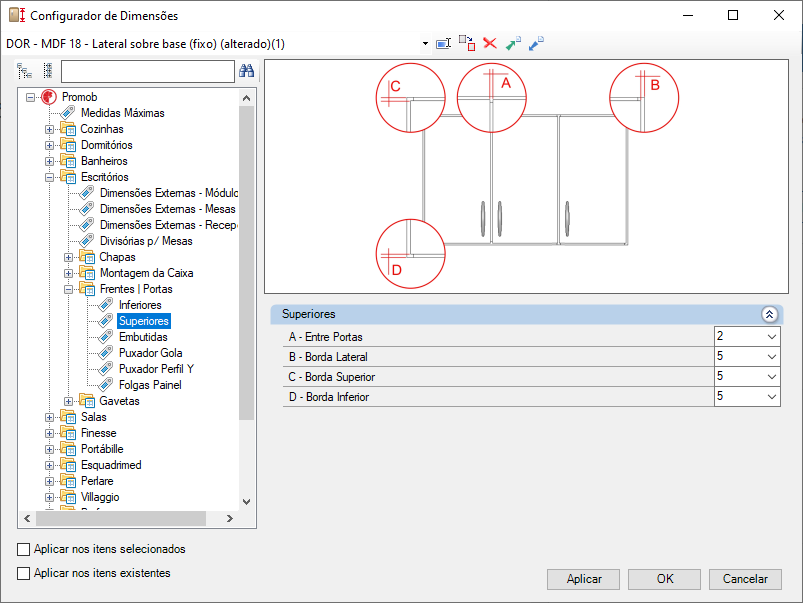This screenshot has width=812, height=610.
Task: Expand the Cozinhas tree folder
Action: click(49, 129)
